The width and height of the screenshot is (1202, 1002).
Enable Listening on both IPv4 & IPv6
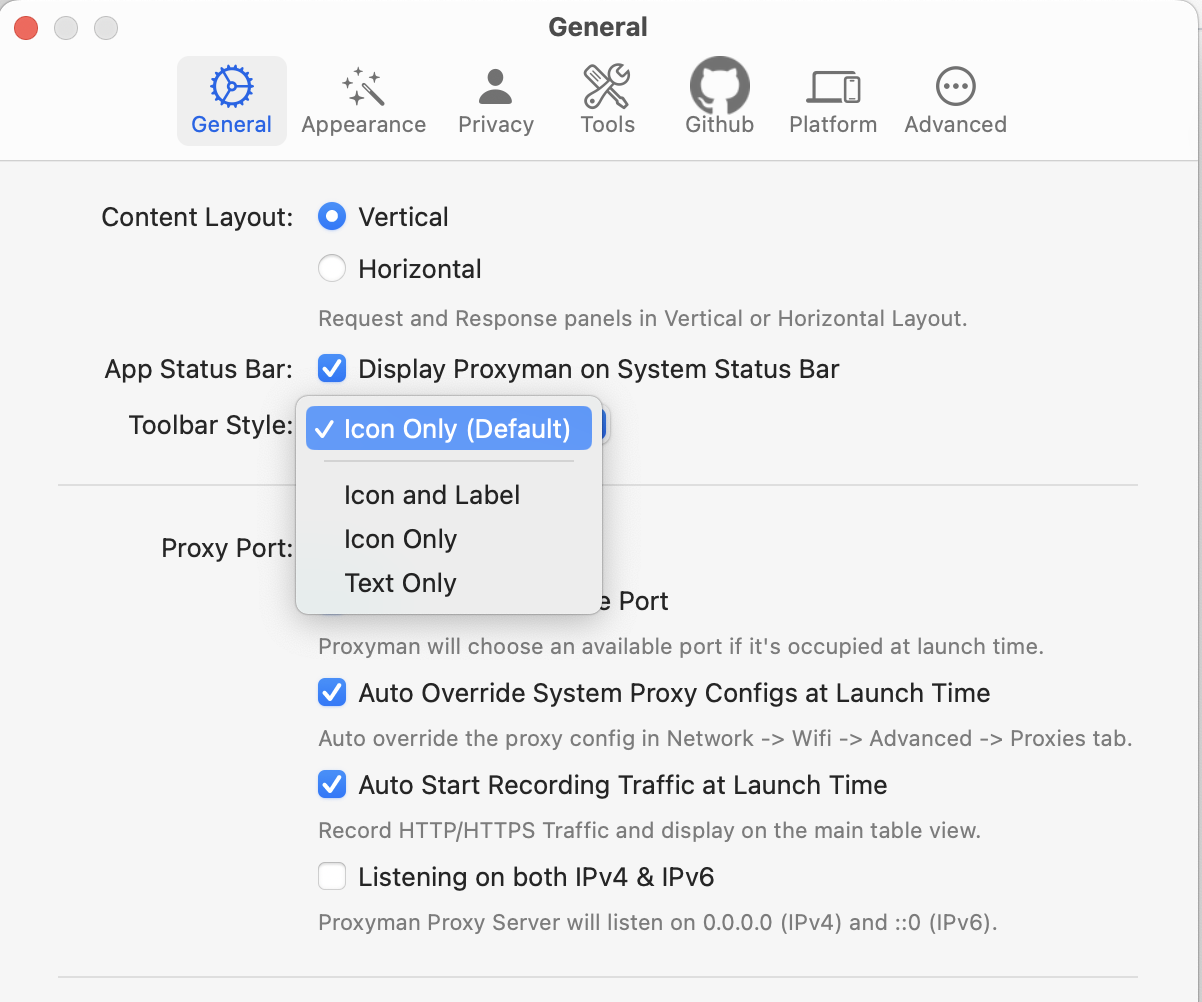pos(331,876)
